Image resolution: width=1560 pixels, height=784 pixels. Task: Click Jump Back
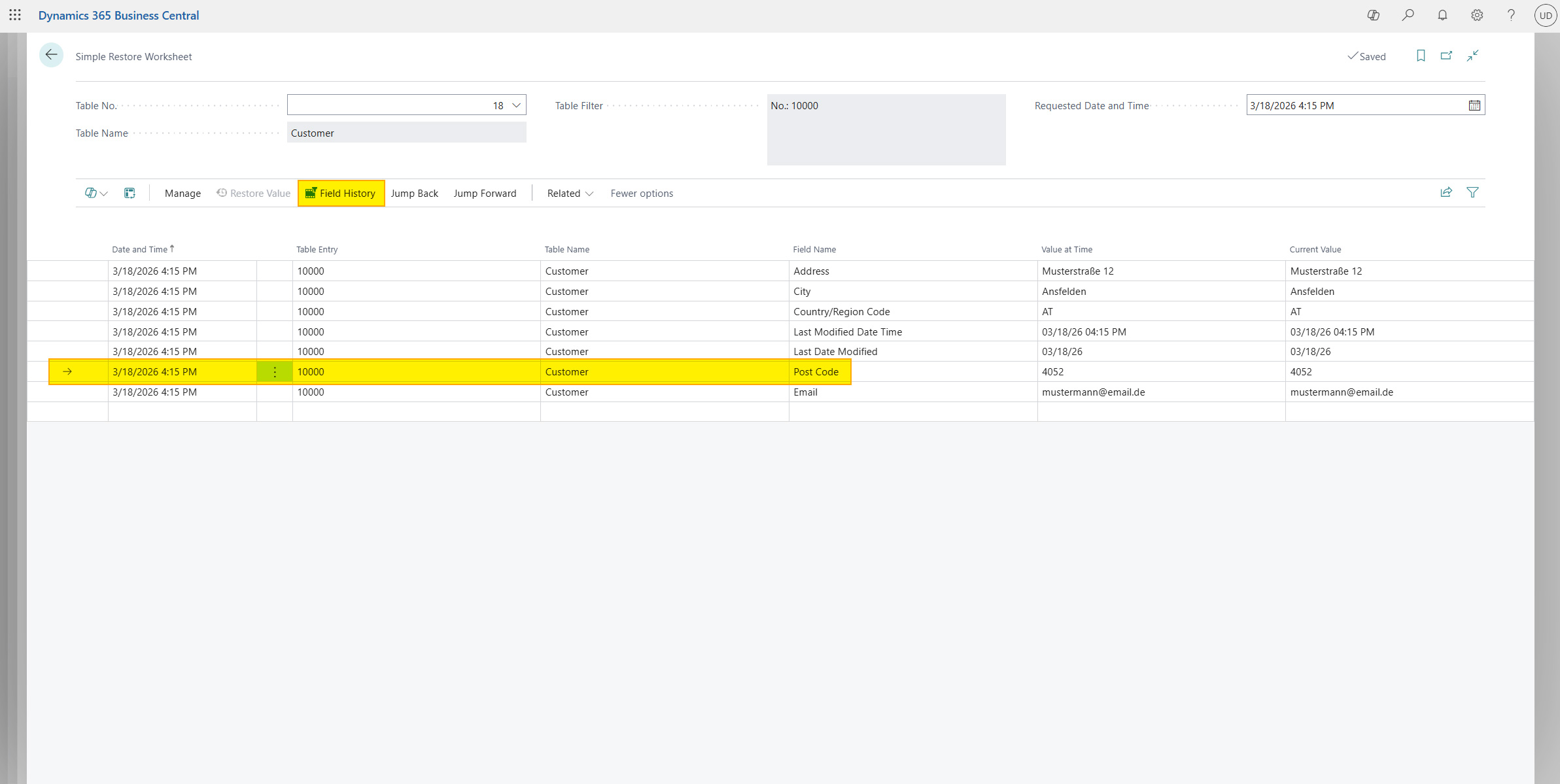coord(414,194)
